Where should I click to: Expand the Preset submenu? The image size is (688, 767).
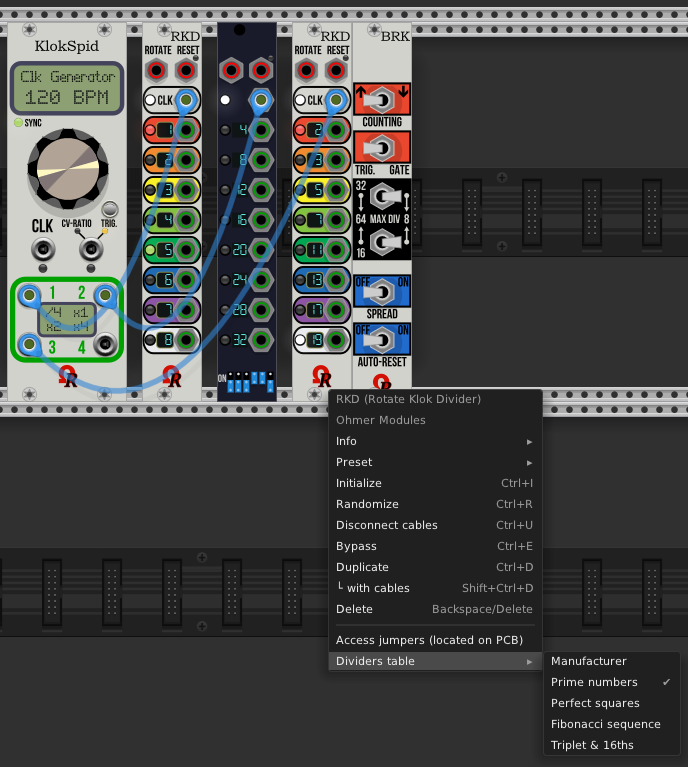(x=435, y=462)
